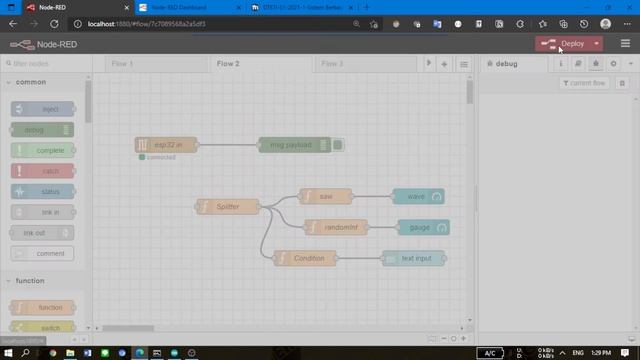
Task: Select the text input dashboard node
Action: coord(413,258)
